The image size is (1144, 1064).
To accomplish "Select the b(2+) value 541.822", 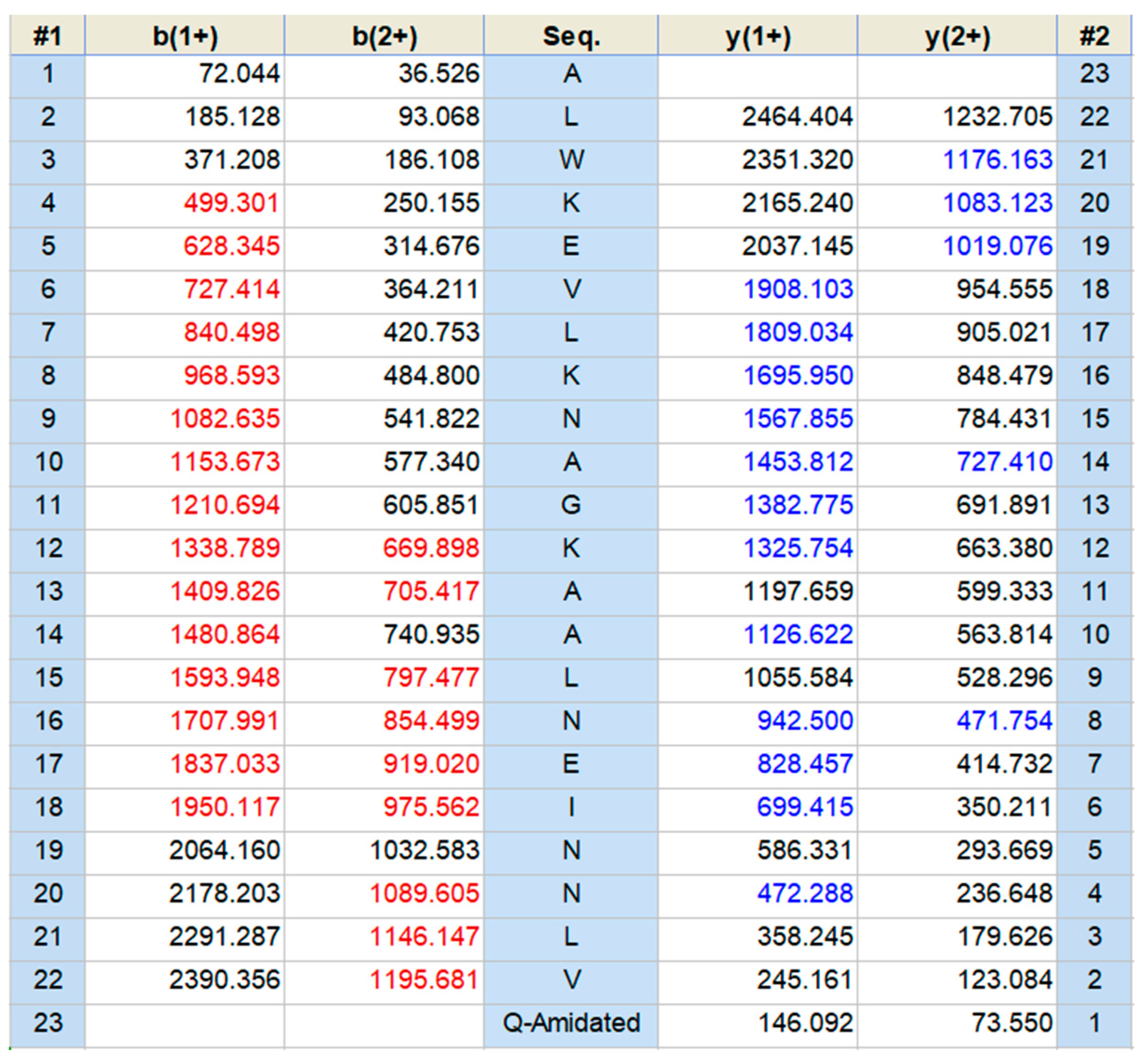I will 432,419.
